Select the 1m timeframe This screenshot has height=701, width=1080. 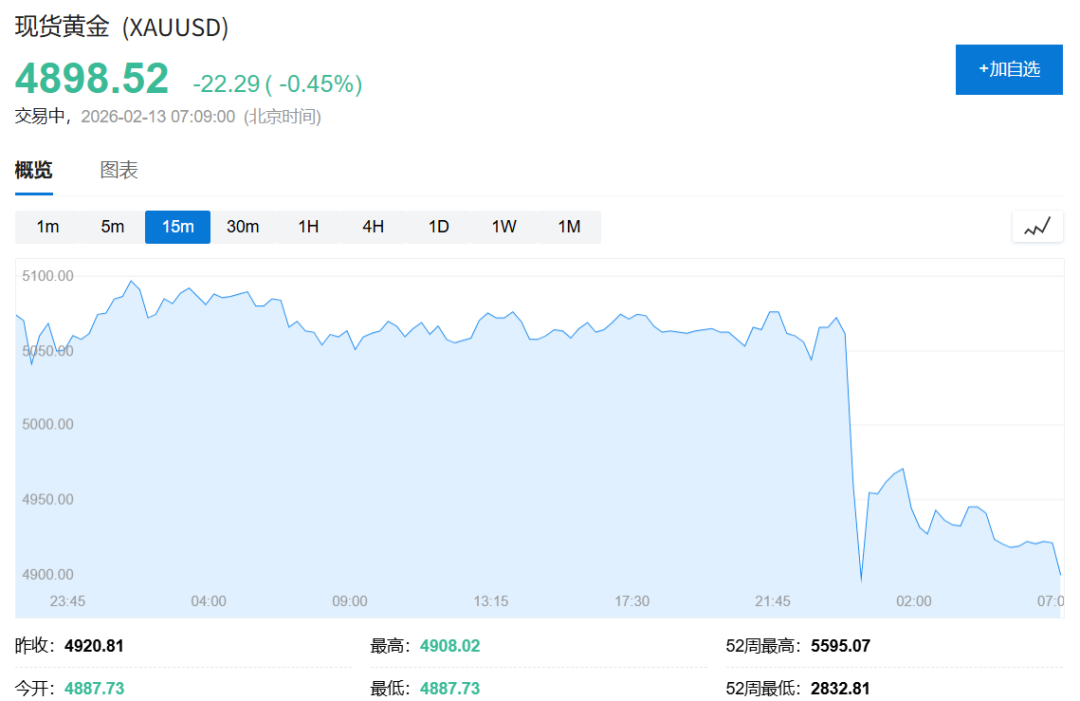pyautogui.click(x=48, y=227)
